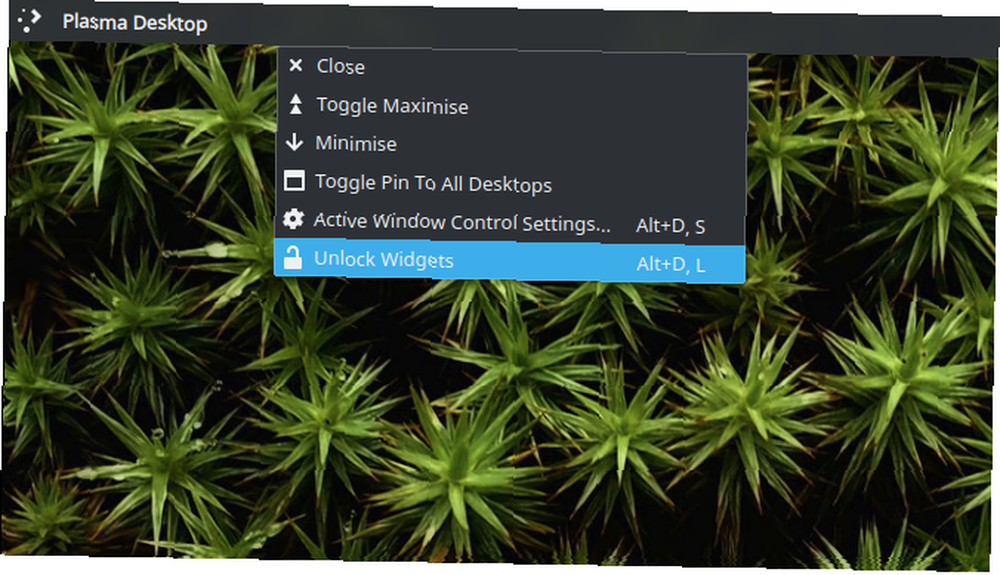The height and width of the screenshot is (575, 1000).
Task: Click the X icon beside Close
Action: coord(295,65)
